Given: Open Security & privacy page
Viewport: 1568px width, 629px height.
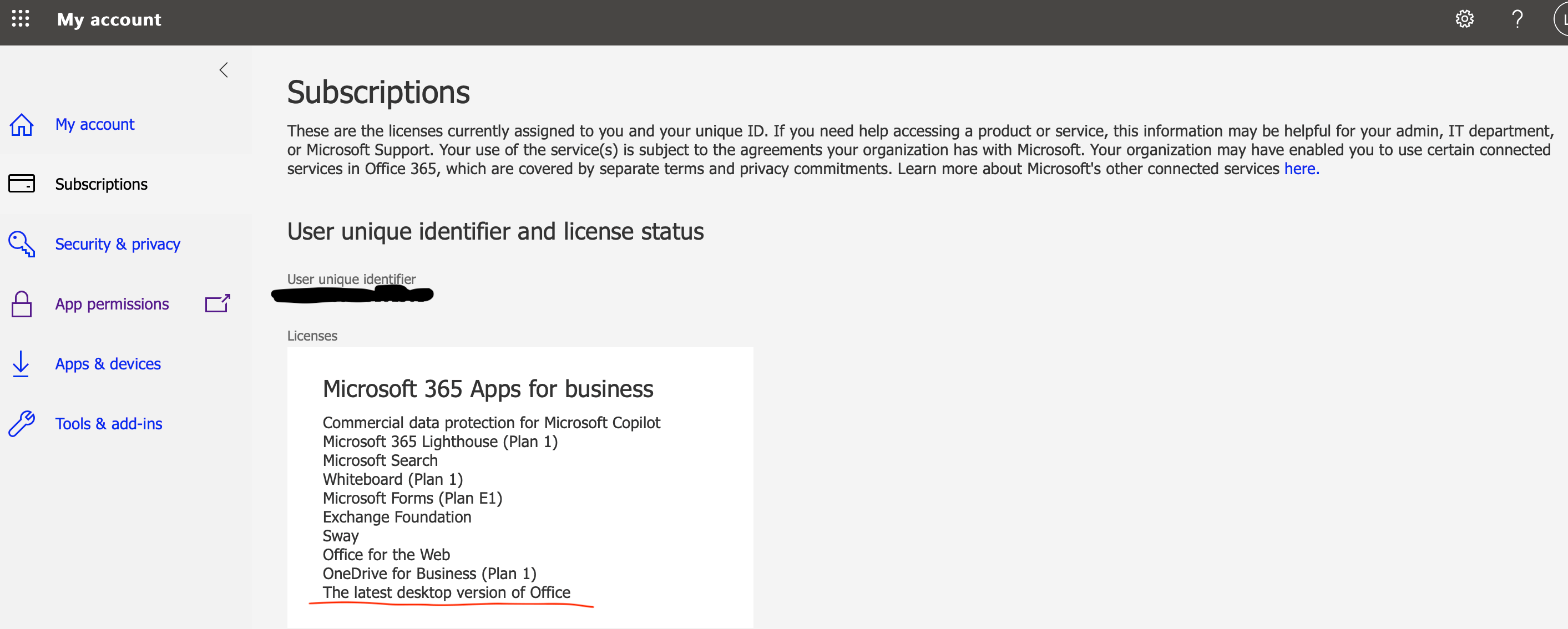Looking at the screenshot, I should 118,244.
